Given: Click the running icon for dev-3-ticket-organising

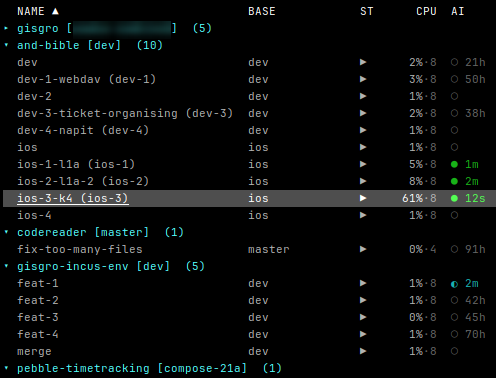Looking at the screenshot, I should [x=363, y=113].
